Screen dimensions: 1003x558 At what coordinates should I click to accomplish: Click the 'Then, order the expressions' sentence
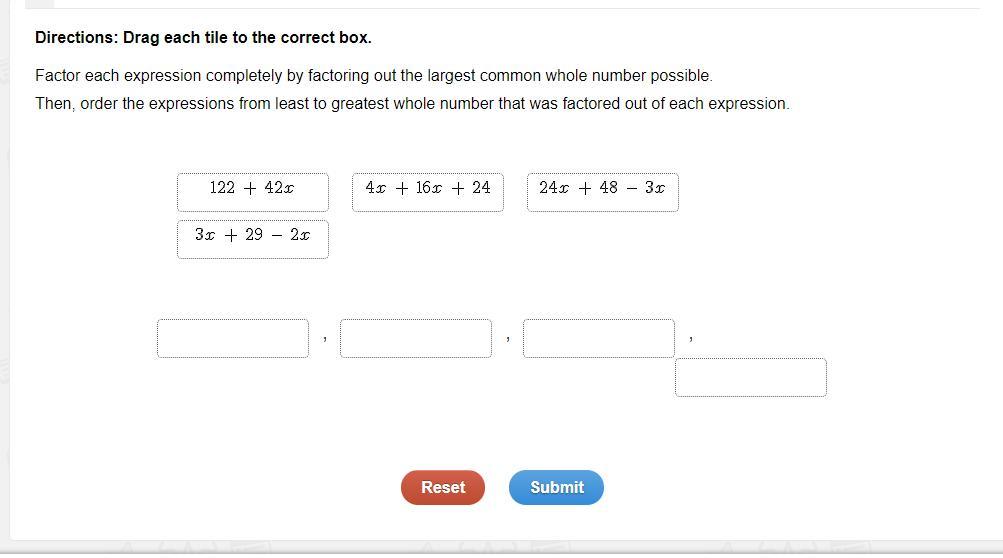click(411, 103)
